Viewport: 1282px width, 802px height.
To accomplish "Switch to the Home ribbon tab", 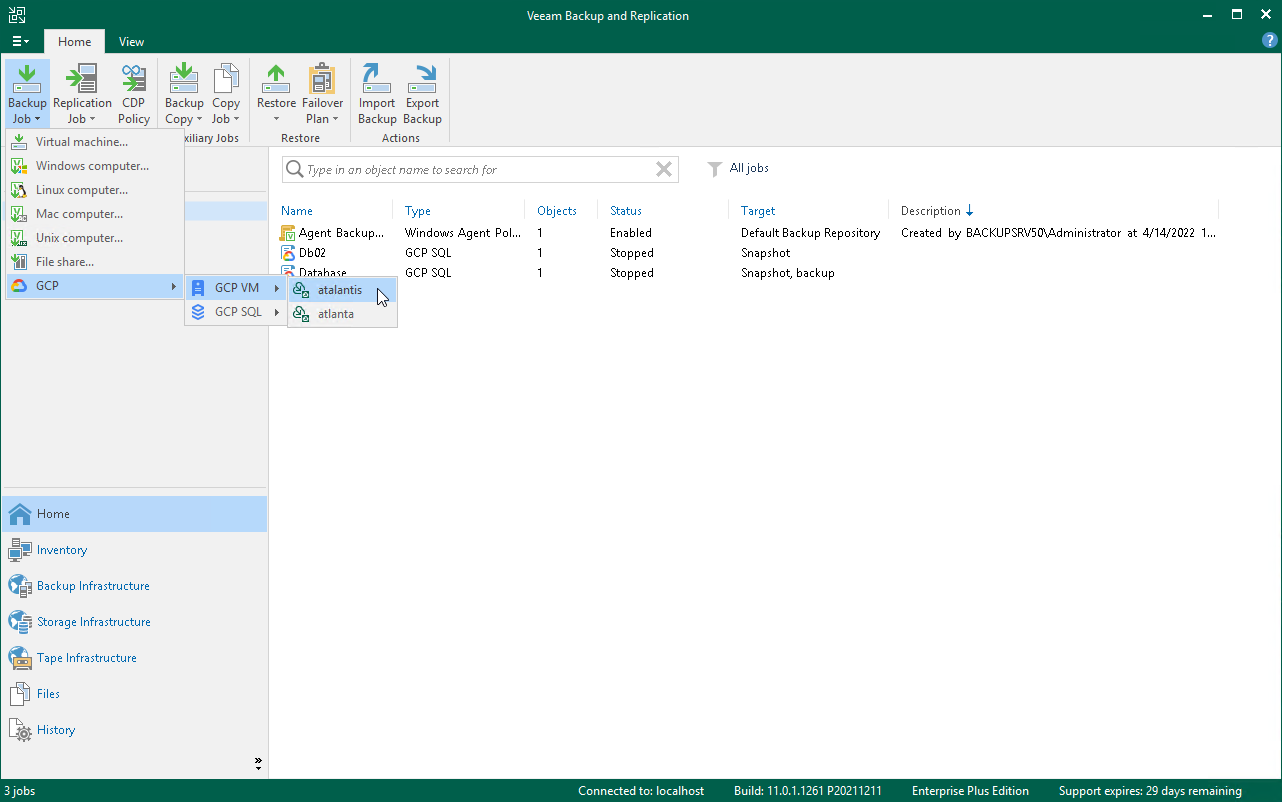I will click(74, 42).
